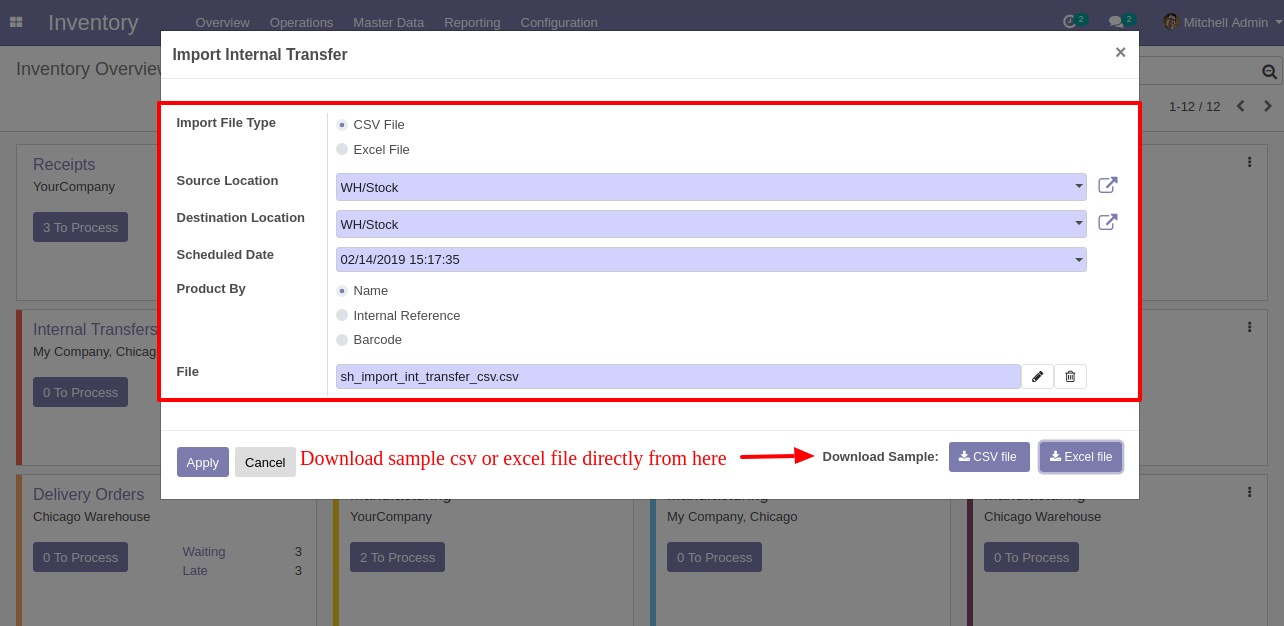Open kebab menu on Internal Transfers row card
The height and width of the screenshot is (626, 1284).
pos(1249,327)
